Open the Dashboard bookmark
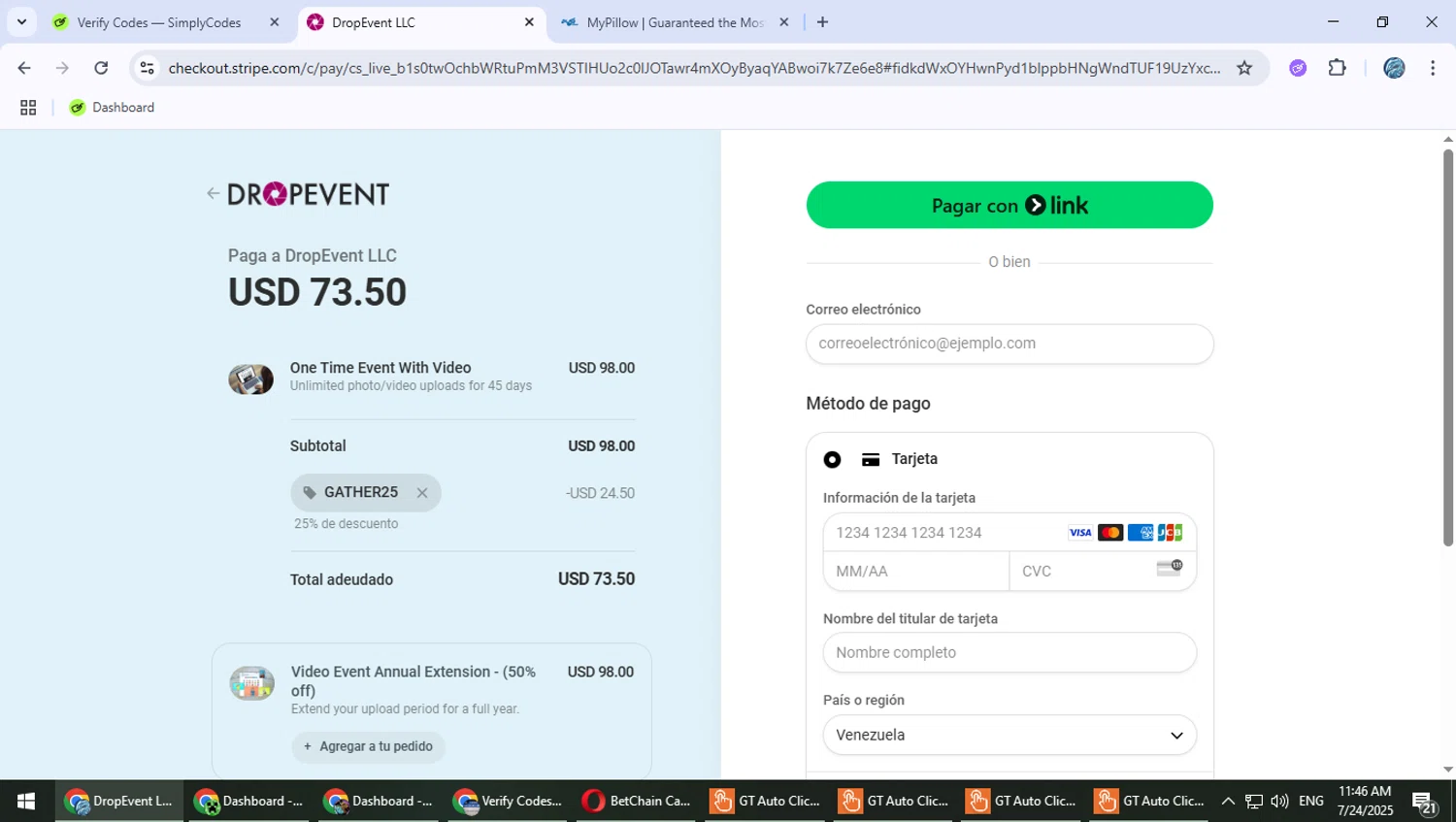The width and height of the screenshot is (1456, 822). (112, 108)
